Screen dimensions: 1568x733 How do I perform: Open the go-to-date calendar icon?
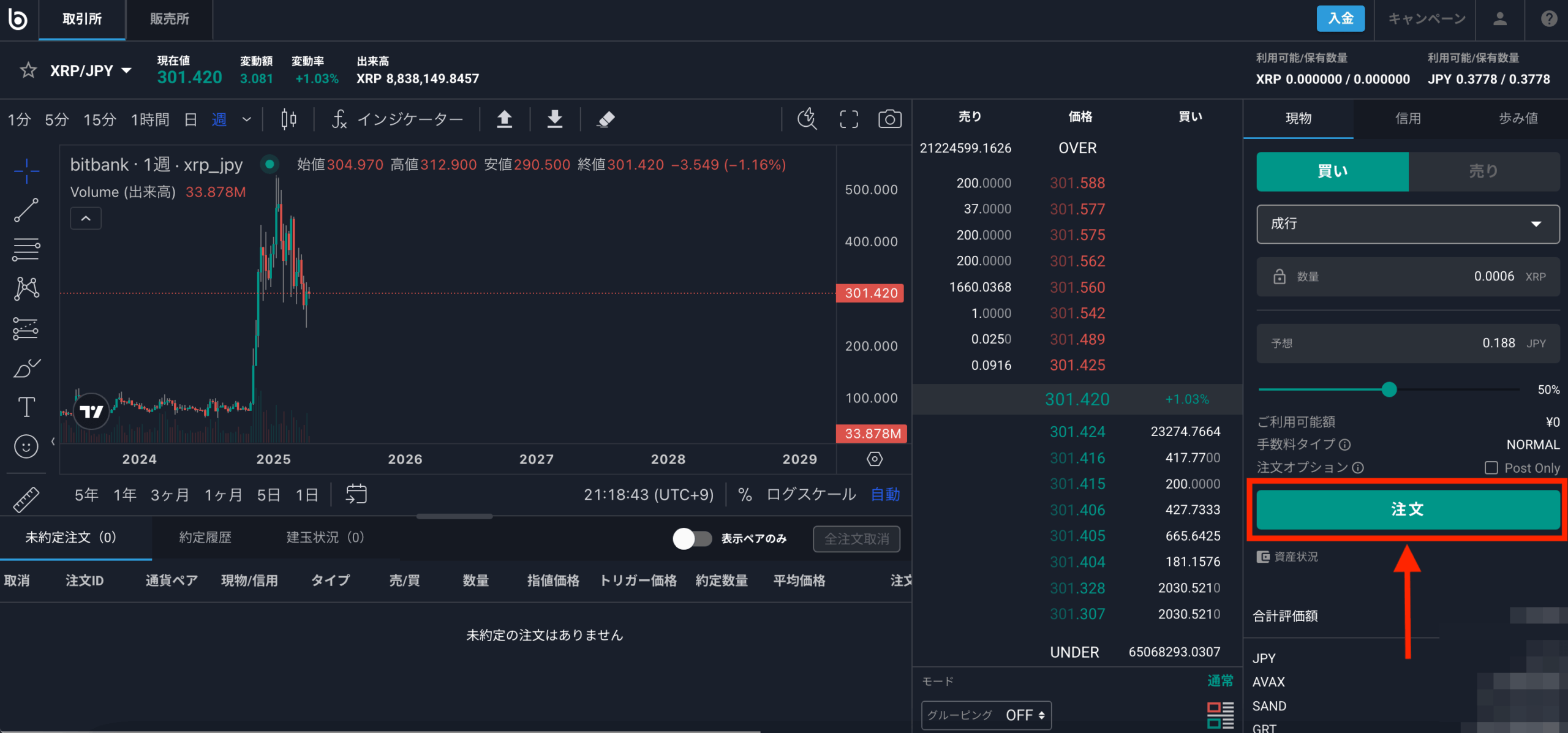pyautogui.click(x=356, y=494)
